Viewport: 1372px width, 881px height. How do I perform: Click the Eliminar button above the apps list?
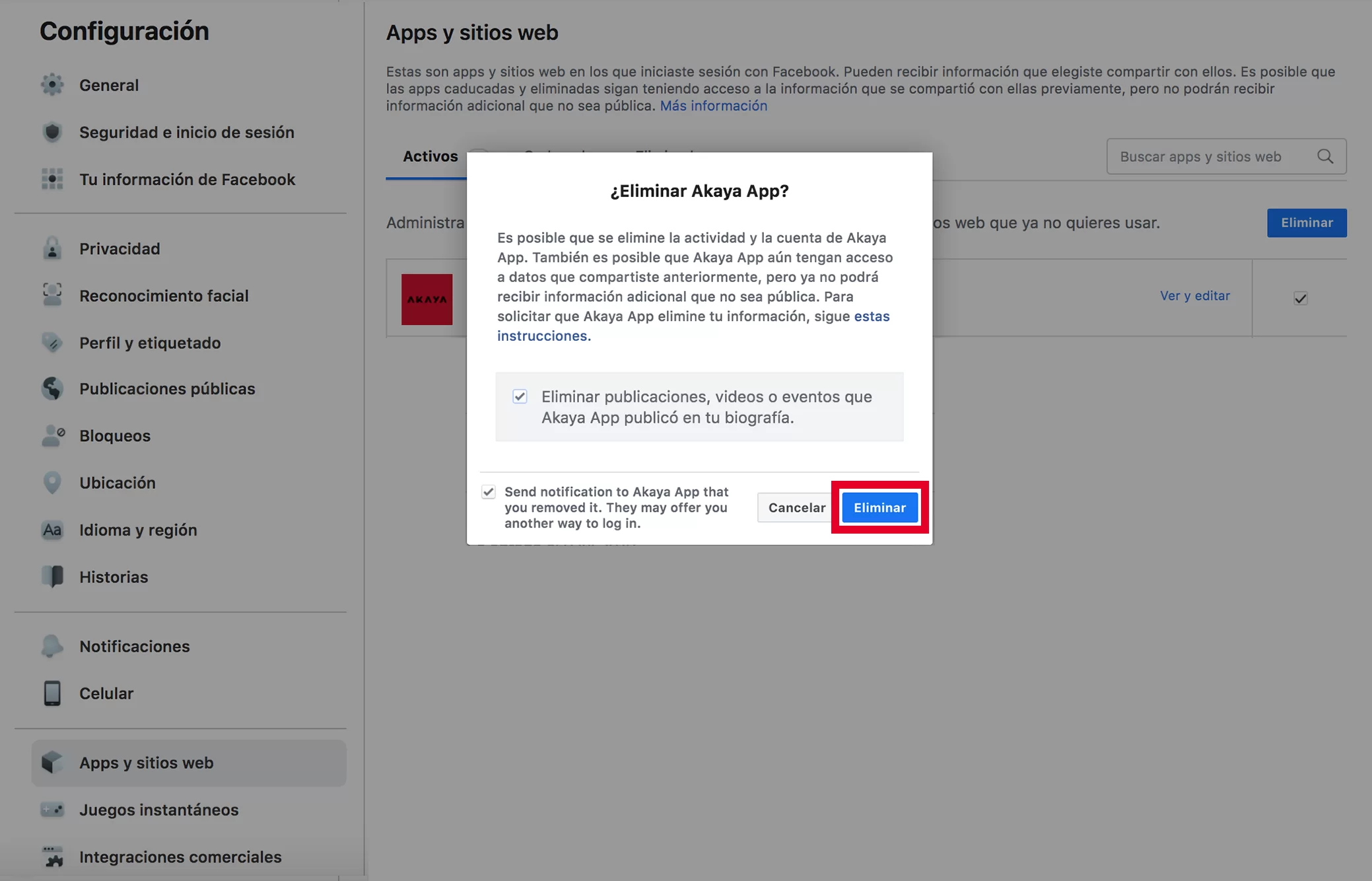pyautogui.click(x=1307, y=223)
